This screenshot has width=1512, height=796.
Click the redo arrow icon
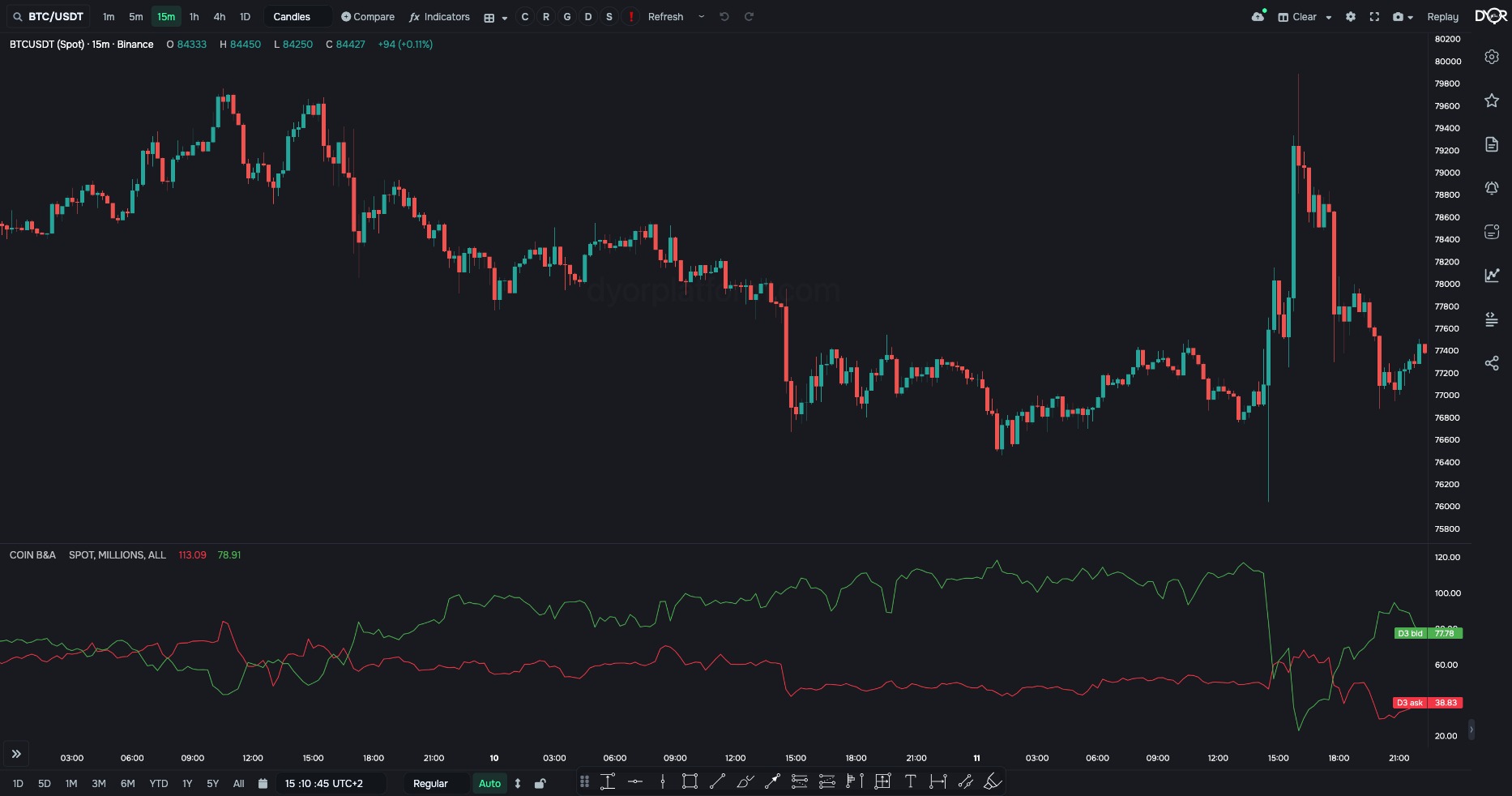coord(750,17)
